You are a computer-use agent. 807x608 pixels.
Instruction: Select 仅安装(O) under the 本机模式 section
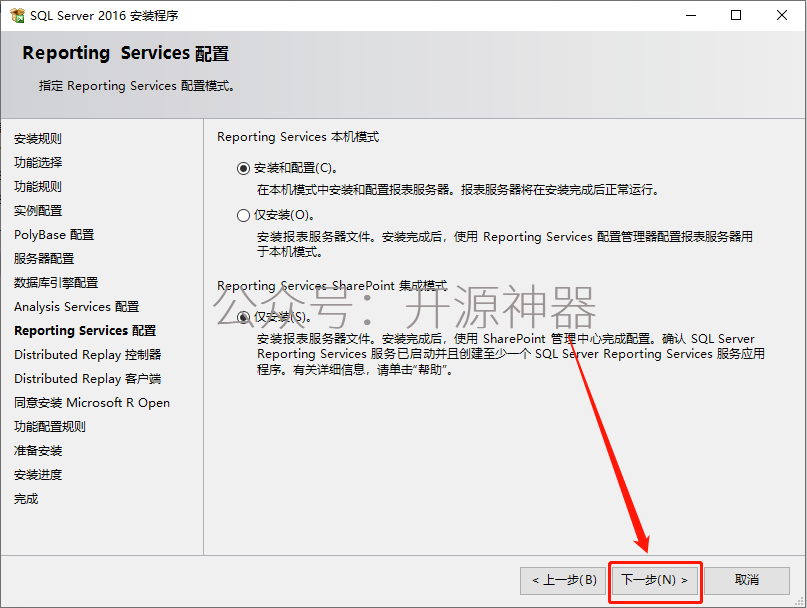point(243,215)
